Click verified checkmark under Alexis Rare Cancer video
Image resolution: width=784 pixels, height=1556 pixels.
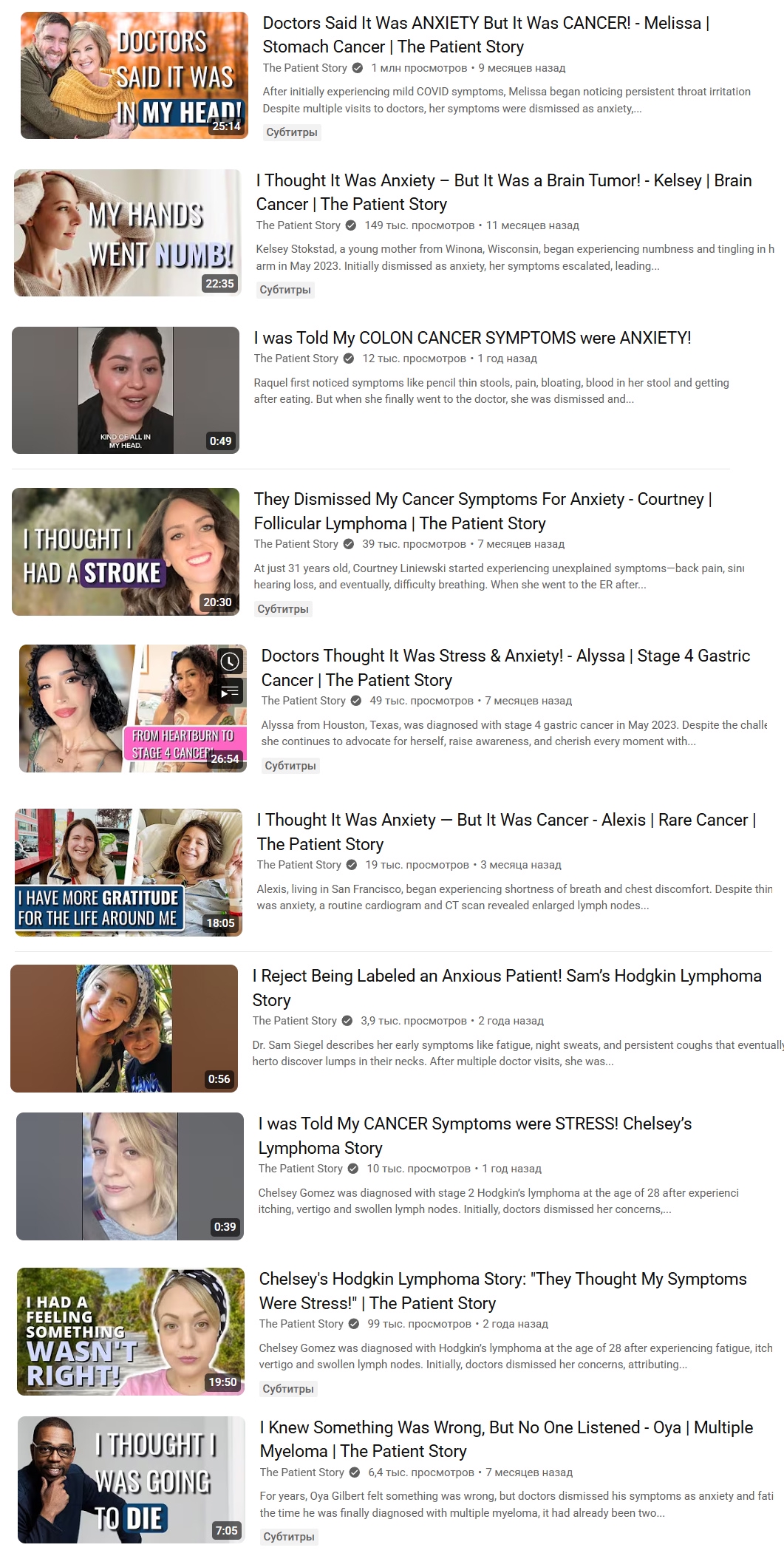click(x=352, y=865)
